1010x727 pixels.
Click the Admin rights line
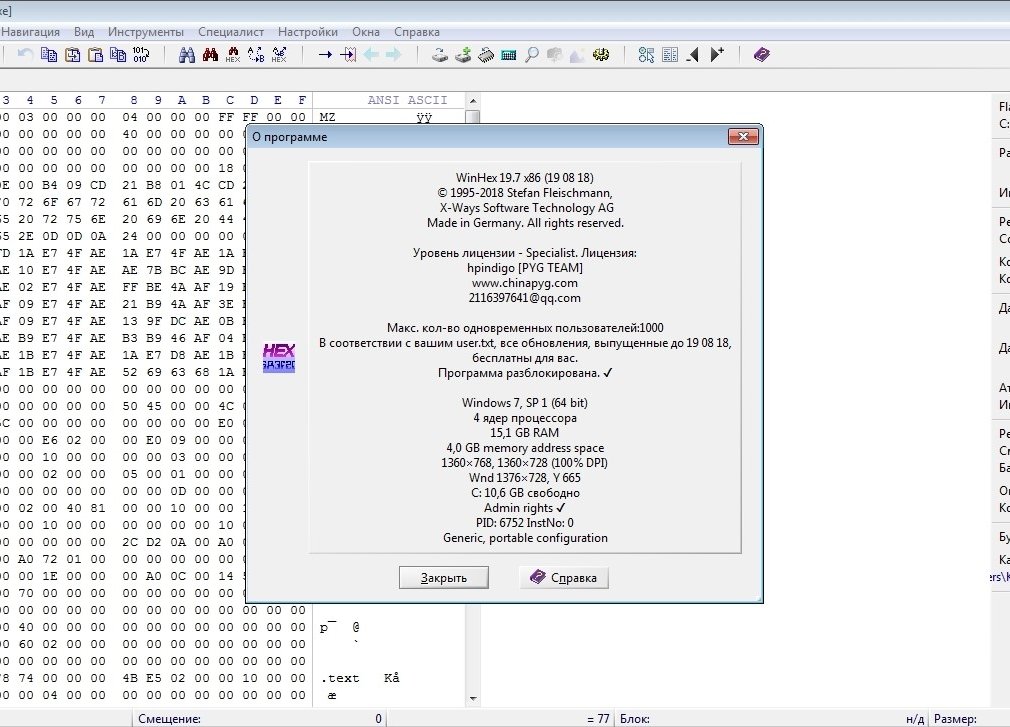click(525, 508)
